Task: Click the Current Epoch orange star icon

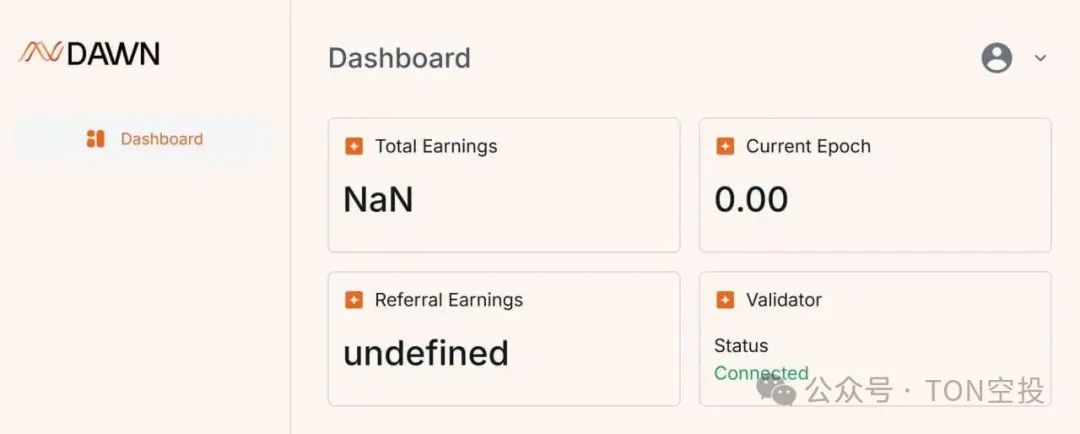Action: (x=725, y=146)
